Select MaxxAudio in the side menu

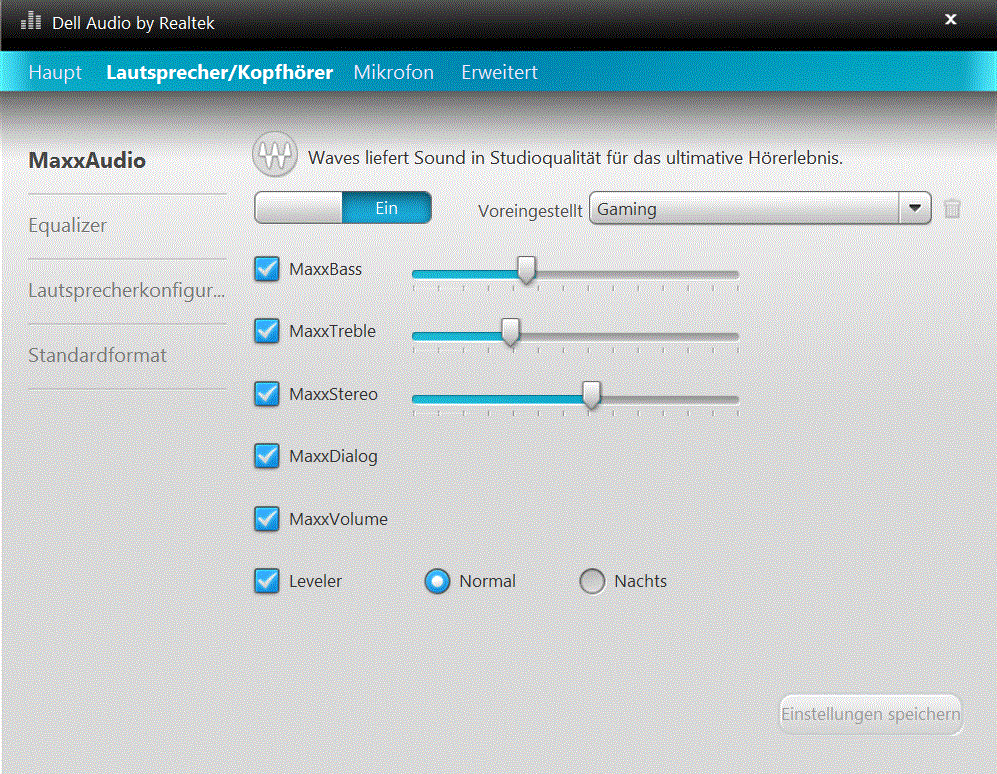tap(87, 160)
